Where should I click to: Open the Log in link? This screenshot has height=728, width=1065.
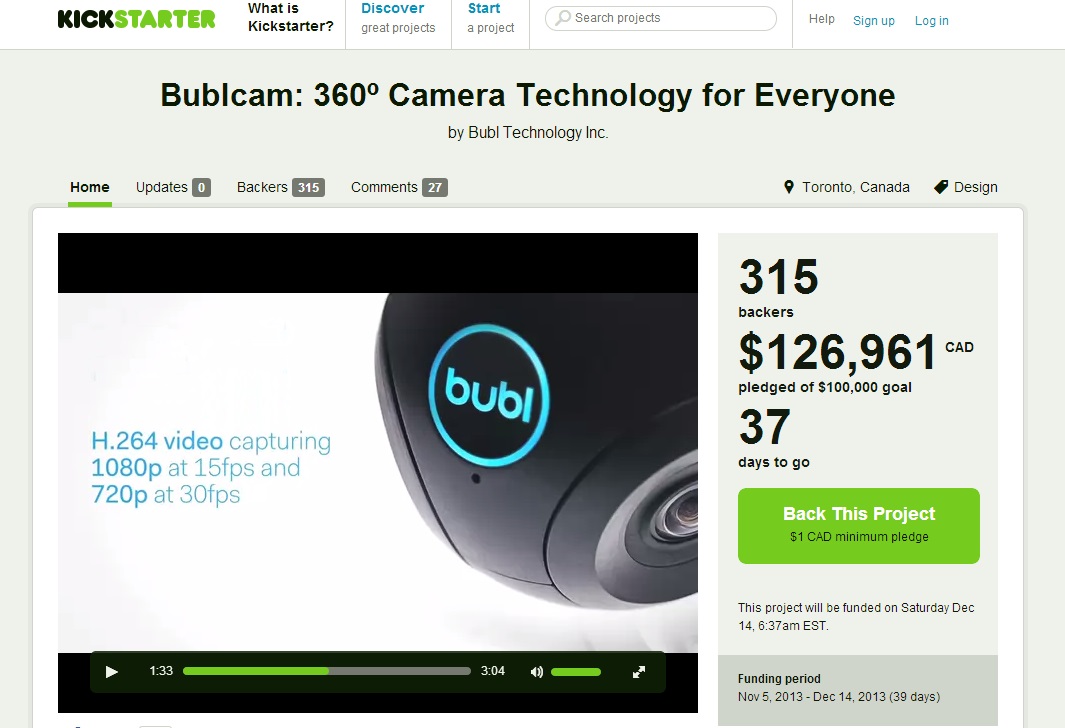[931, 20]
